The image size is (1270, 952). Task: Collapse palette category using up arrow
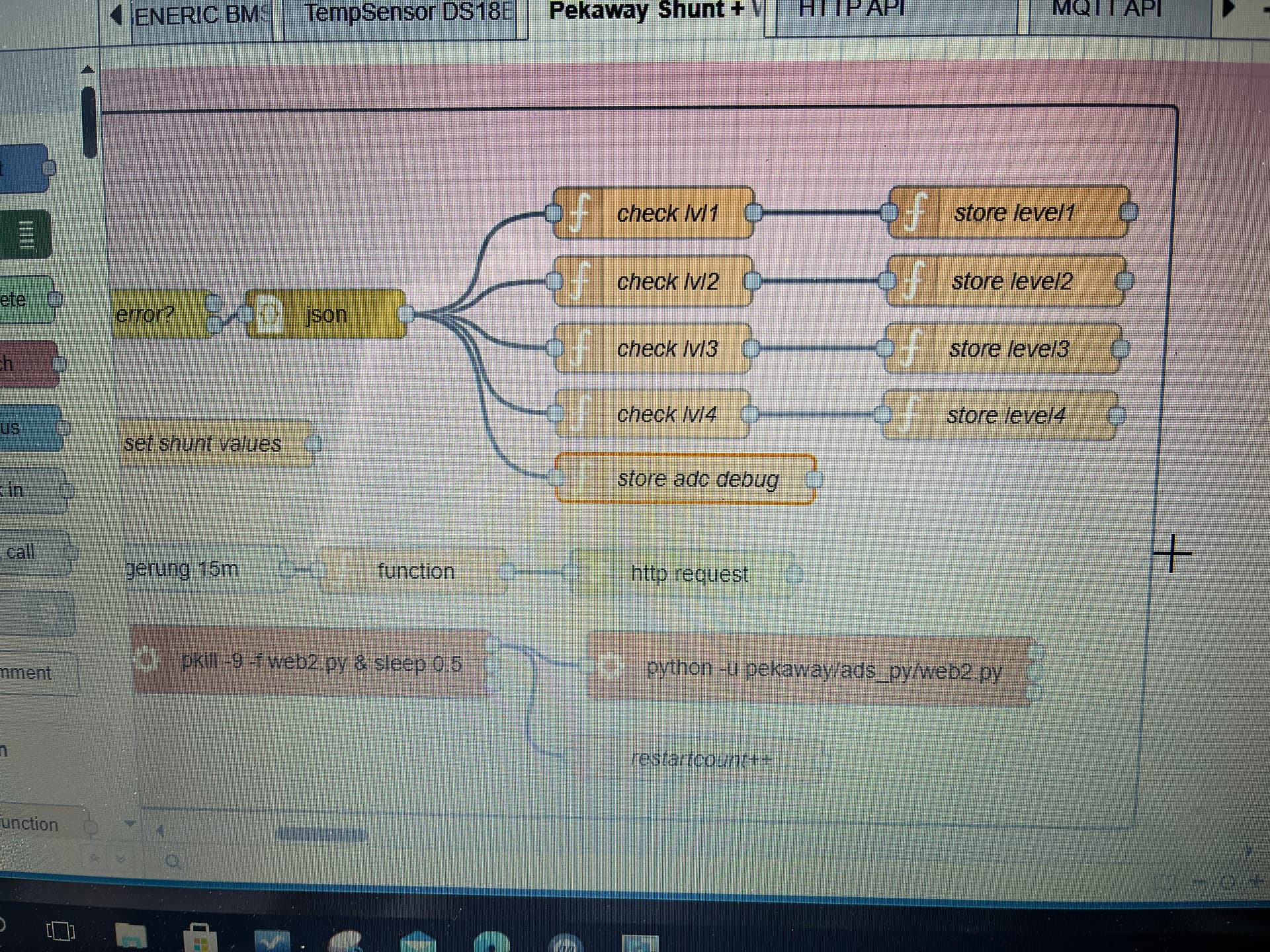point(87,69)
